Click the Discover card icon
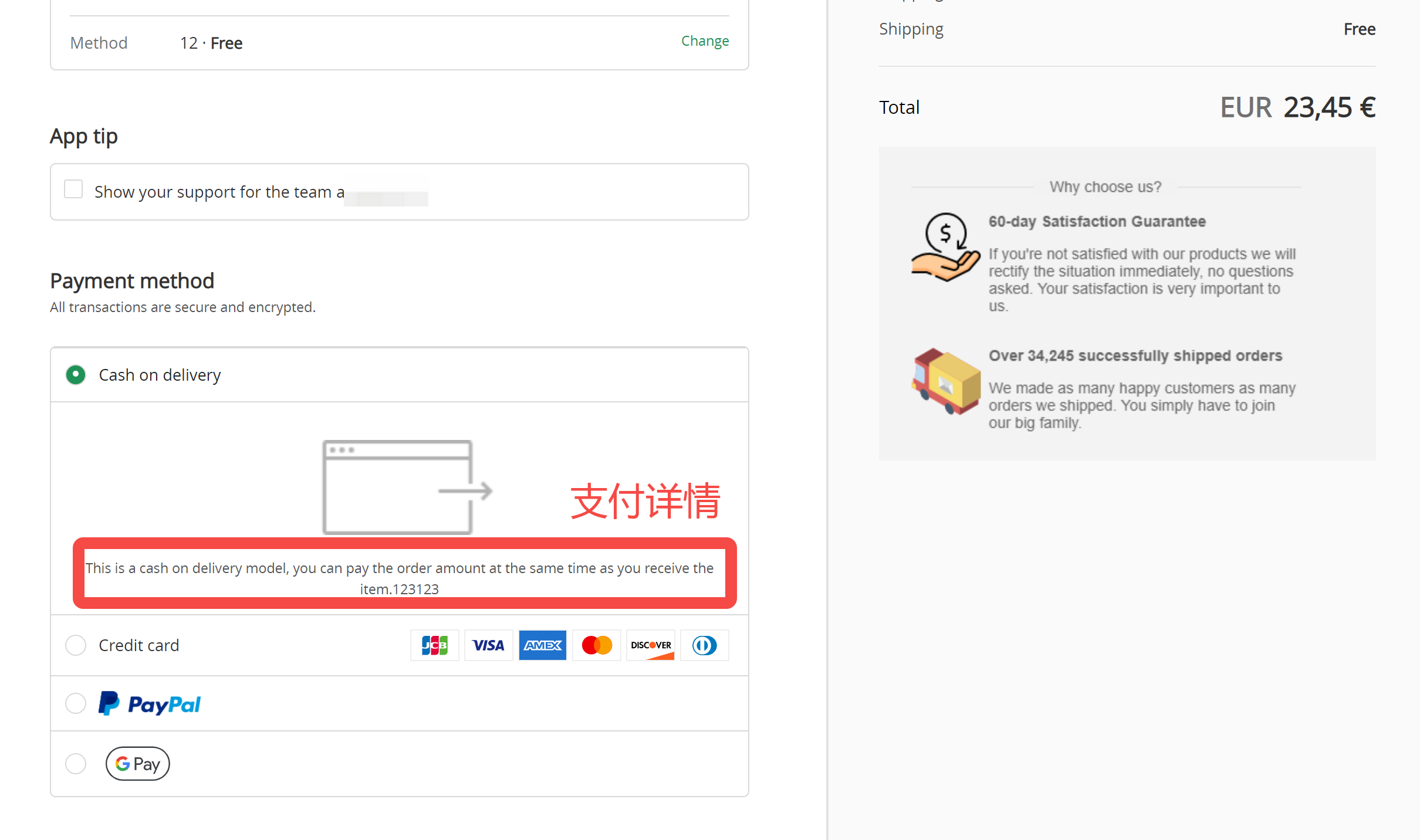 651,645
